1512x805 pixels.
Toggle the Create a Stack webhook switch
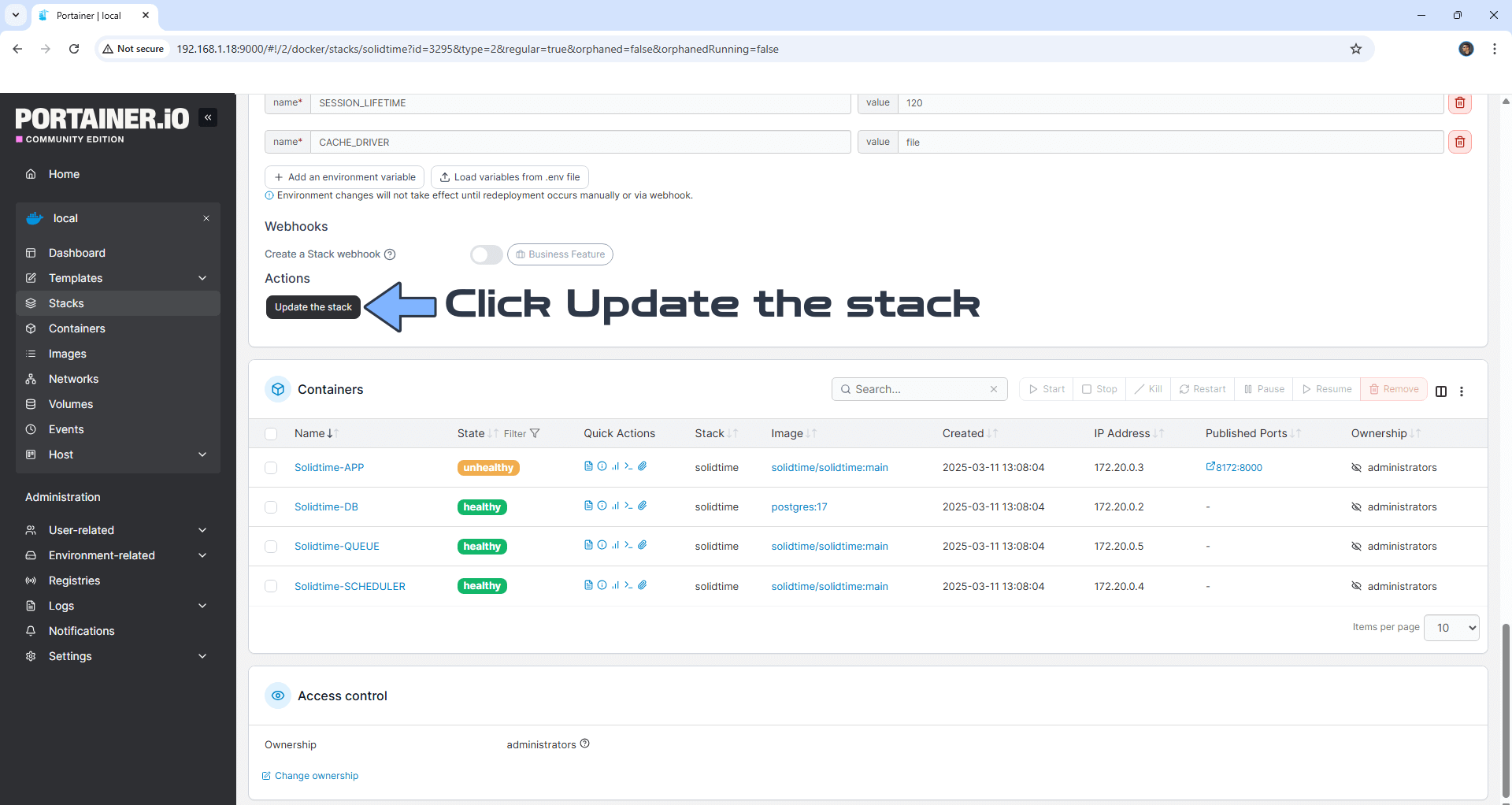click(486, 254)
